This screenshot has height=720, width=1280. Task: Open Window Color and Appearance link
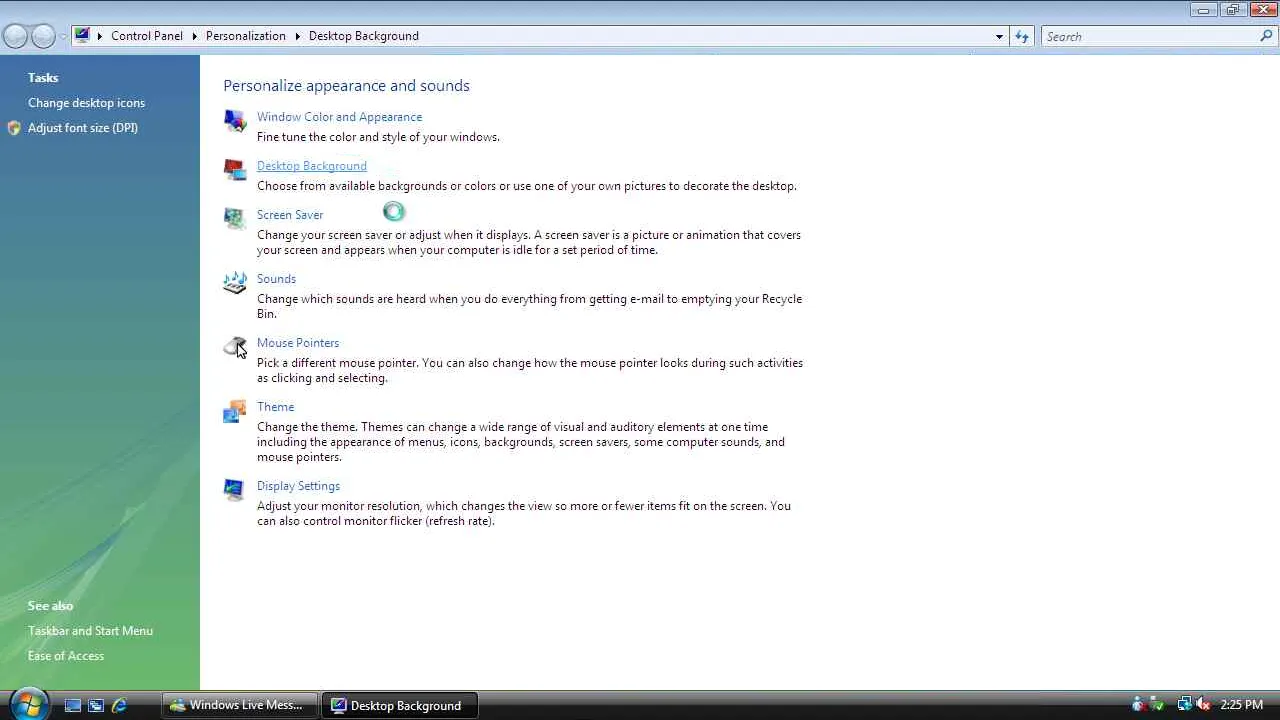tap(339, 117)
